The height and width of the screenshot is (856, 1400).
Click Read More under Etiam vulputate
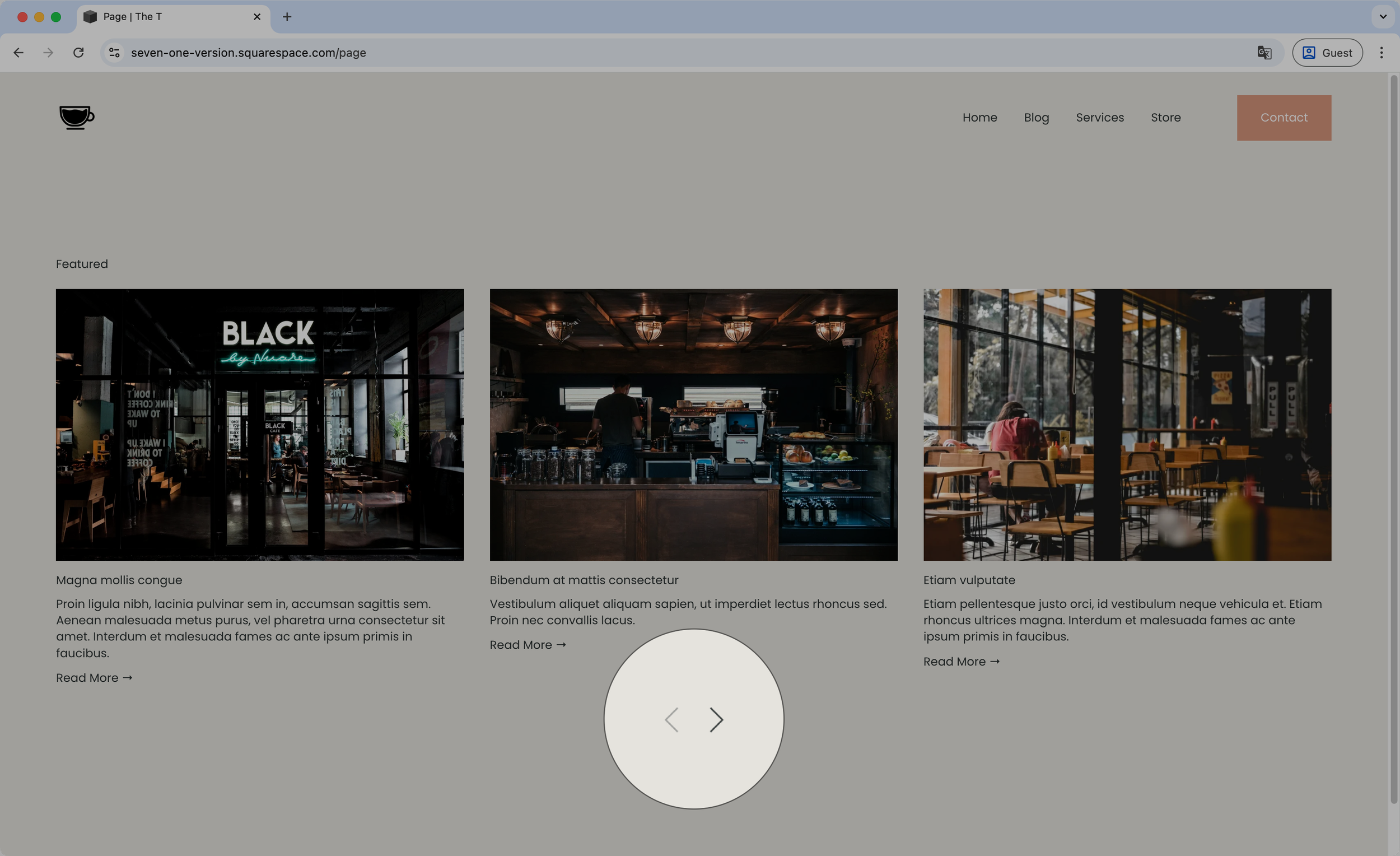[961, 662]
